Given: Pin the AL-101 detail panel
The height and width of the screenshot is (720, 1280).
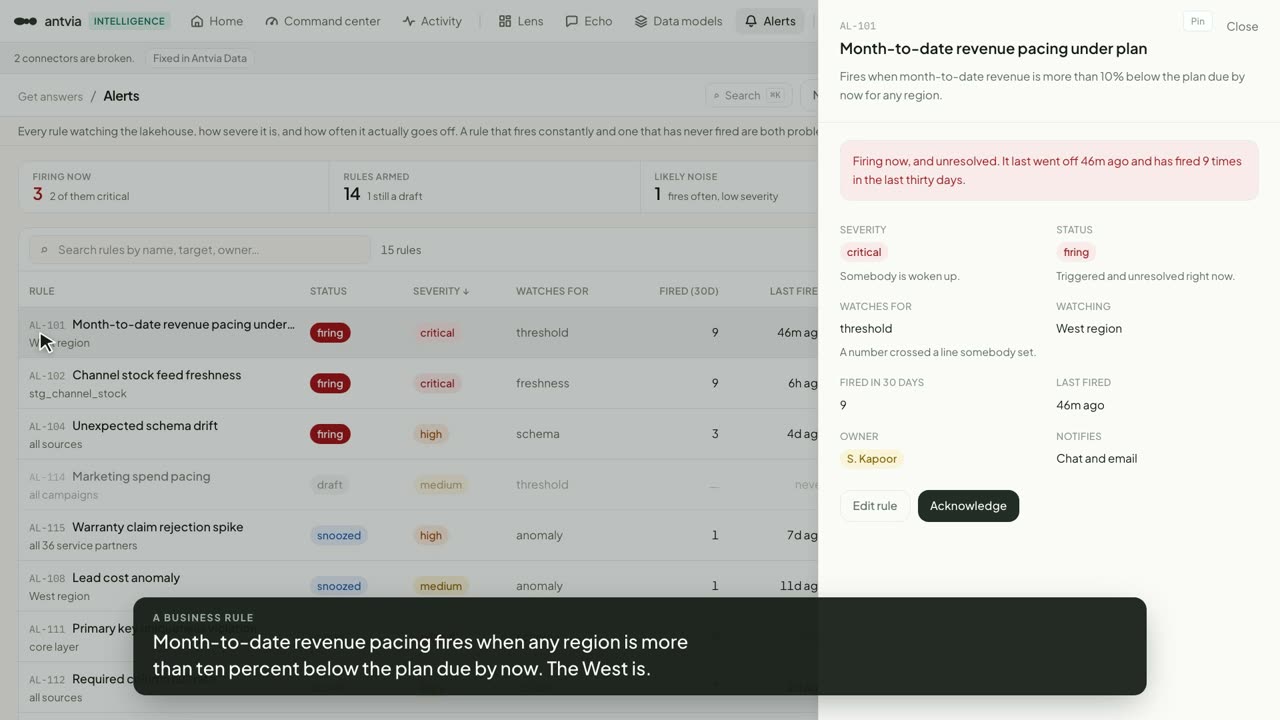Looking at the screenshot, I should click(x=1197, y=22).
